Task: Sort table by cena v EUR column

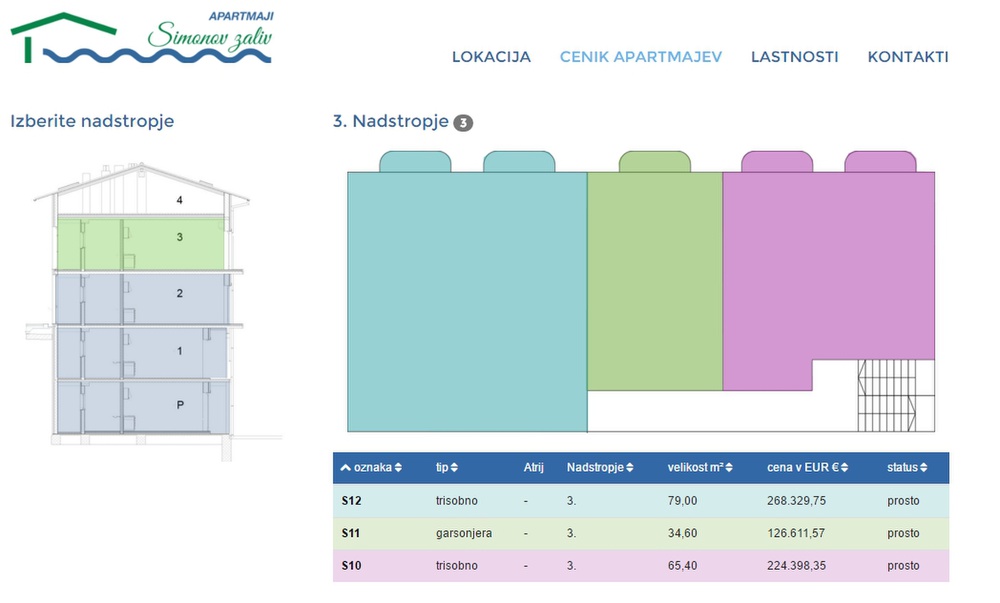Action: (x=807, y=467)
